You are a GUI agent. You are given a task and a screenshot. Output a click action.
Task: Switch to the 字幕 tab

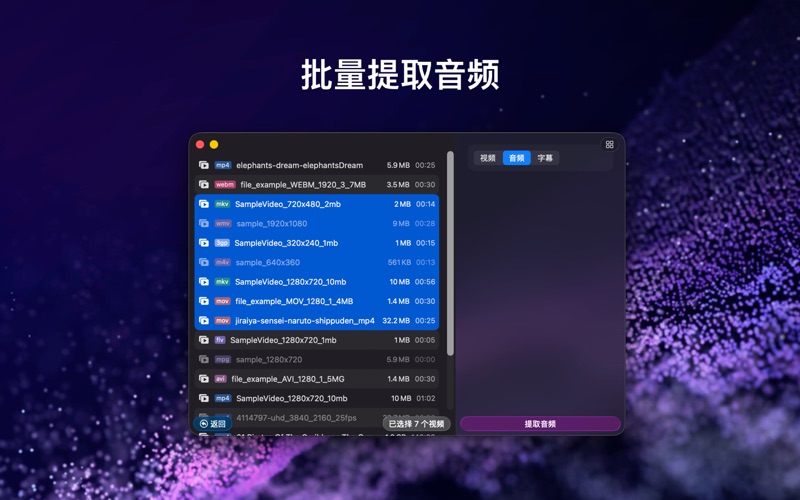[545, 158]
